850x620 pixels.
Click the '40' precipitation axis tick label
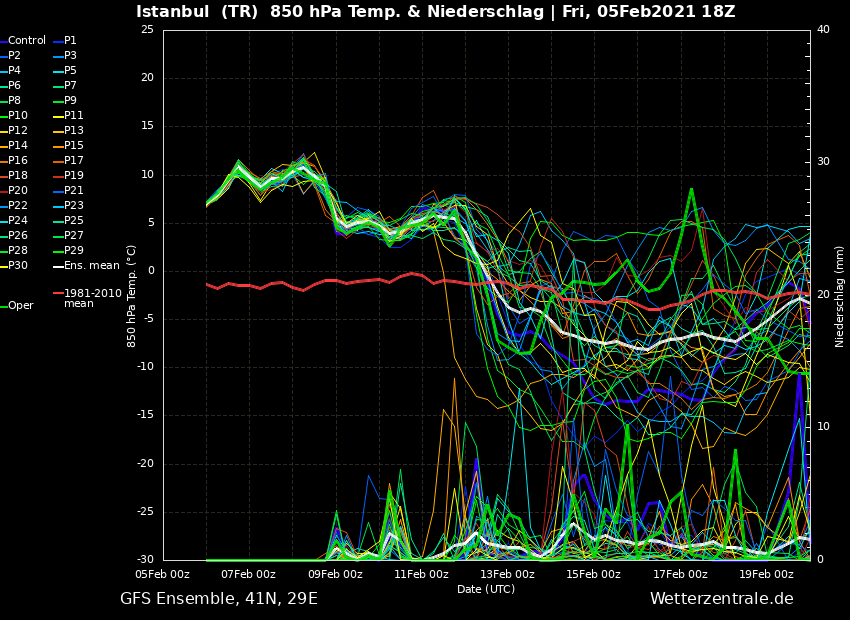click(823, 29)
